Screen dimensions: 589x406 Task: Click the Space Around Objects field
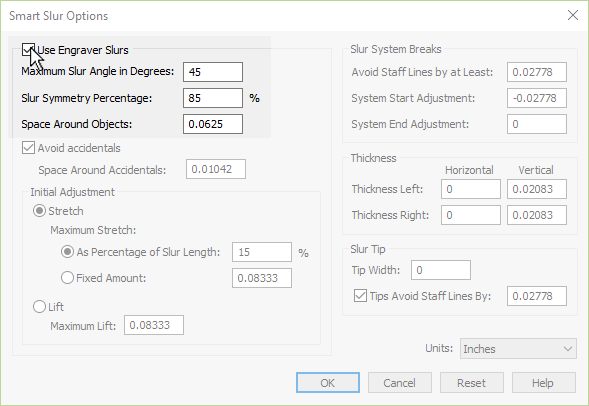(213, 124)
